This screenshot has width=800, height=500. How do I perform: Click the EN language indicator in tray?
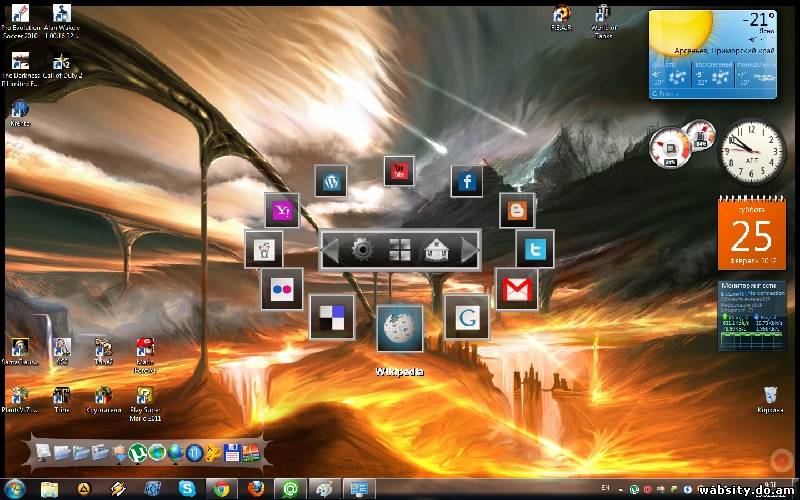tap(606, 489)
